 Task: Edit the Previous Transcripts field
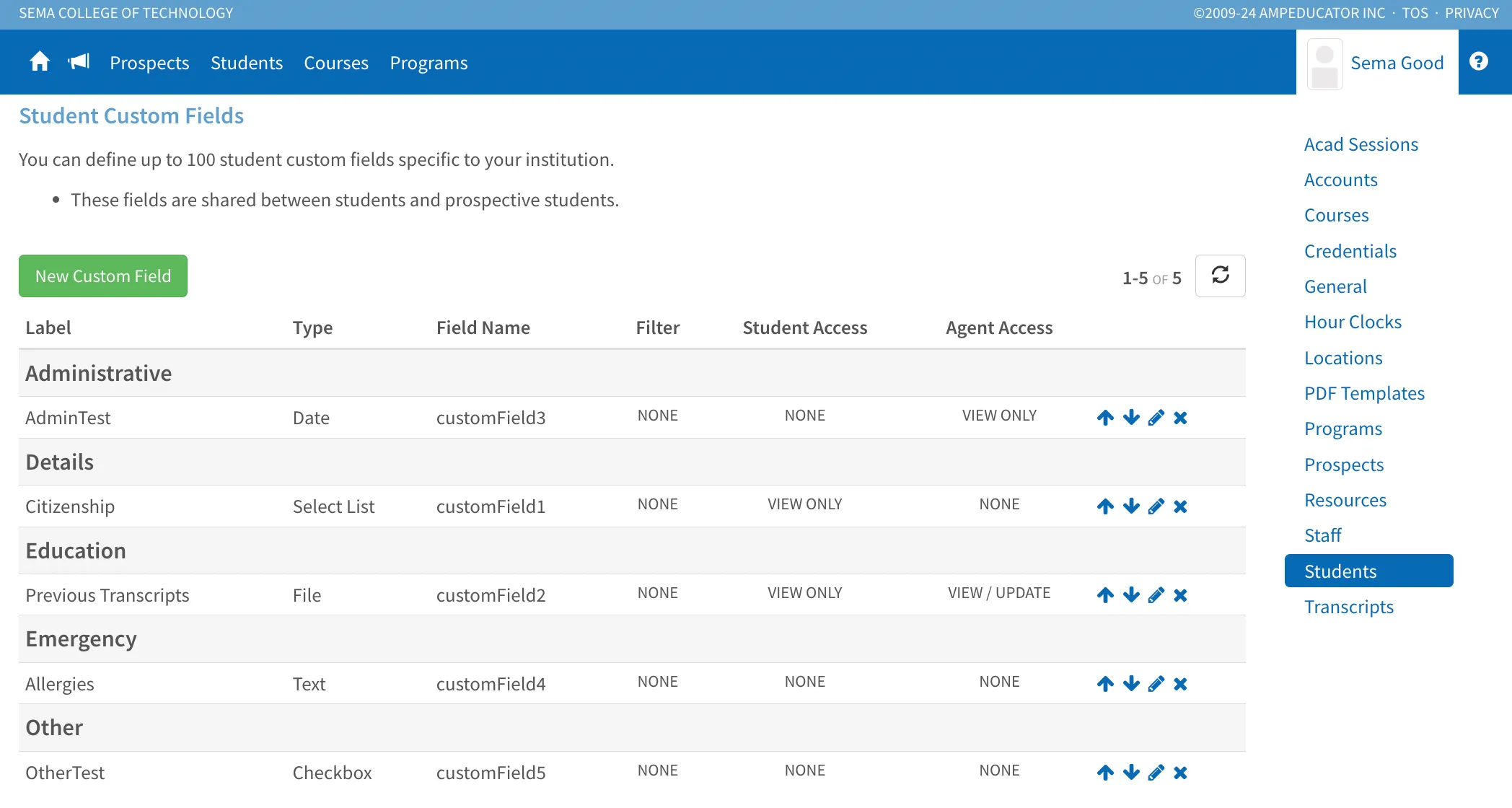coord(1156,595)
